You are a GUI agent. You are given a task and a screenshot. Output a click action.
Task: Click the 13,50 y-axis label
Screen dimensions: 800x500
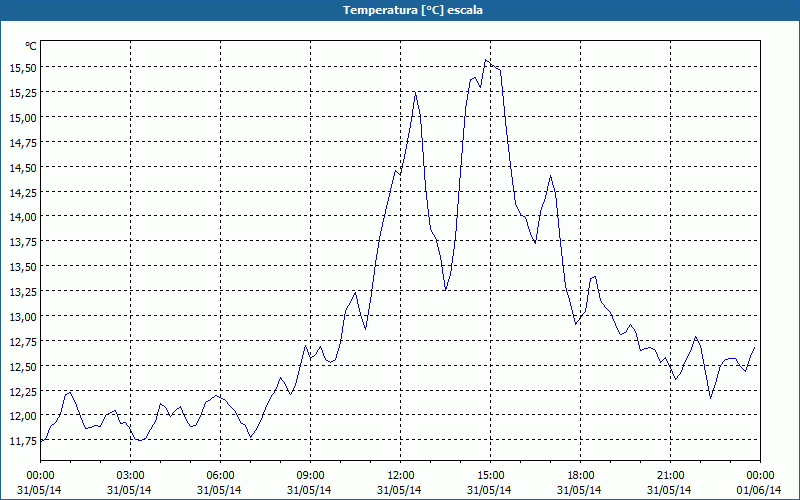pyautogui.click(x=23, y=266)
